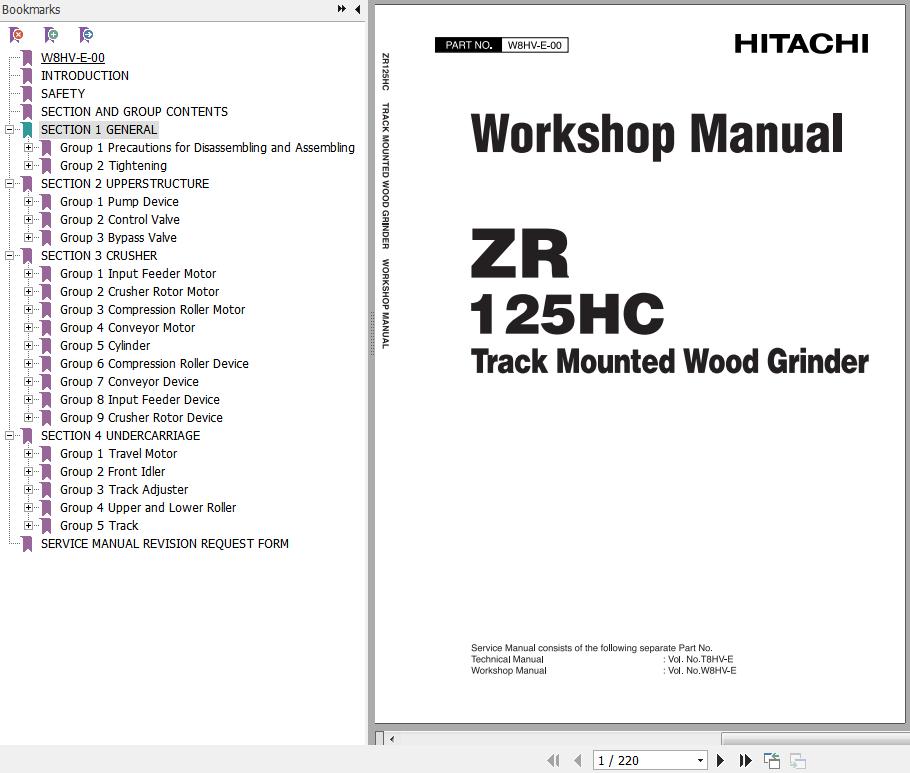Expand Group 1 Pump Device bookmark
The width and height of the screenshot is (910, 773).
pos(28,201)
